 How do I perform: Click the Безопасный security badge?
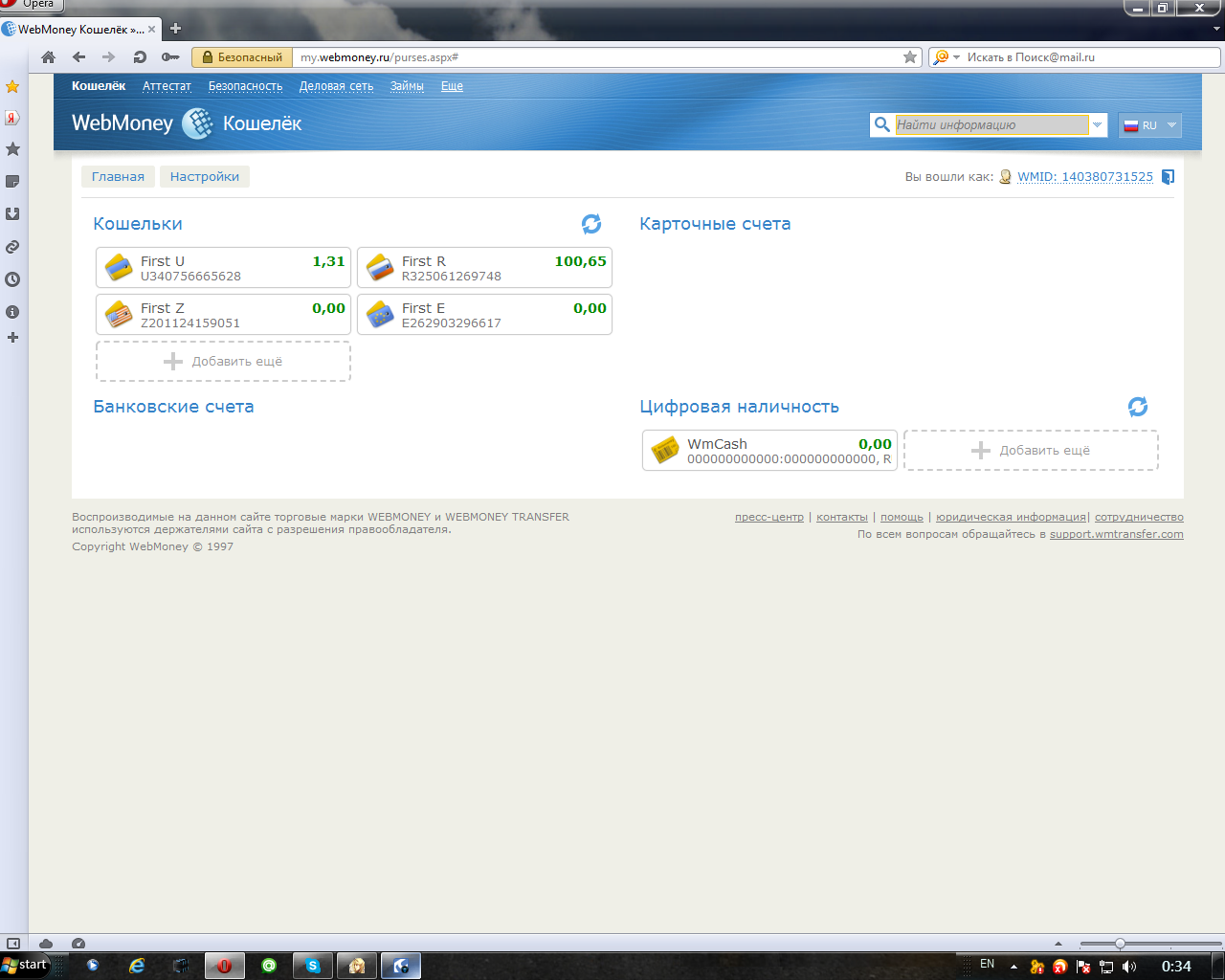click(x=242, y=57)
